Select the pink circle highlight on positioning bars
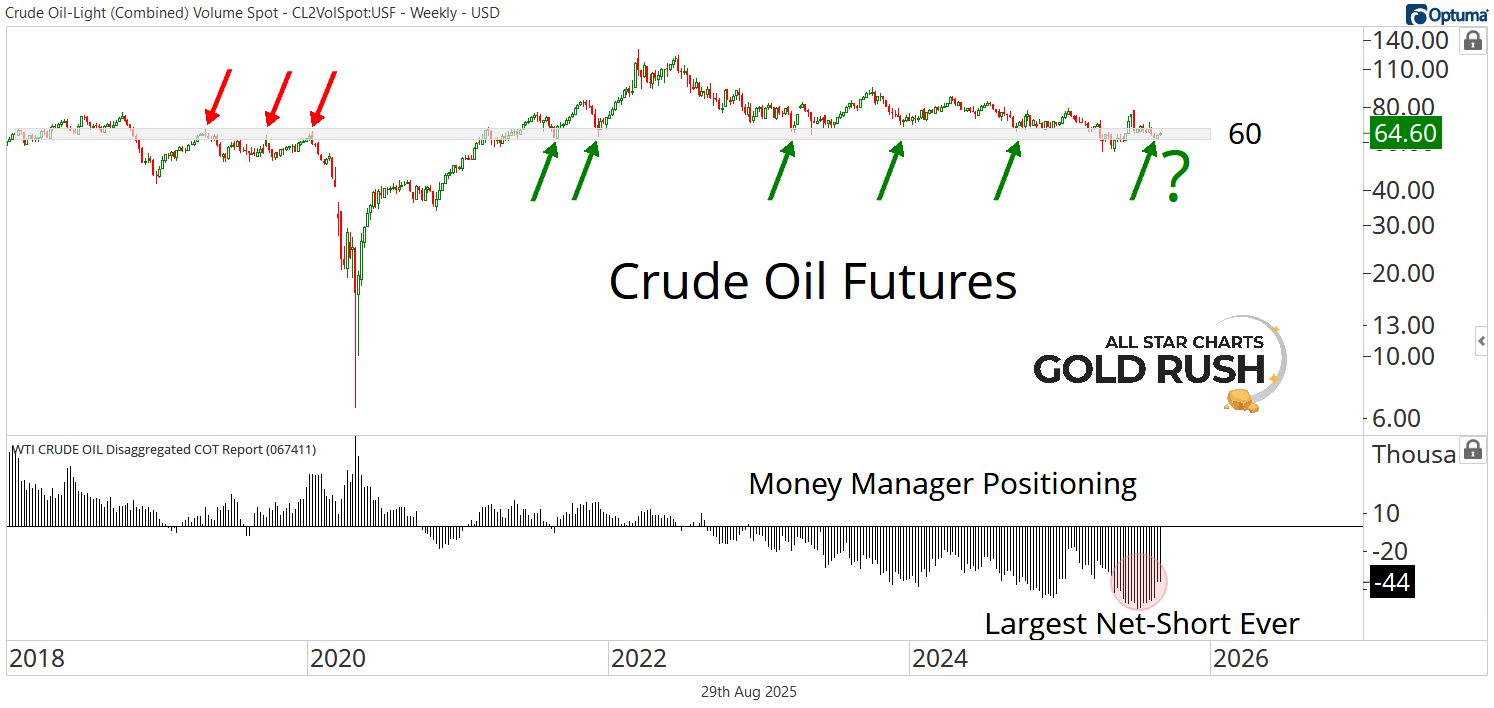 1139,582
